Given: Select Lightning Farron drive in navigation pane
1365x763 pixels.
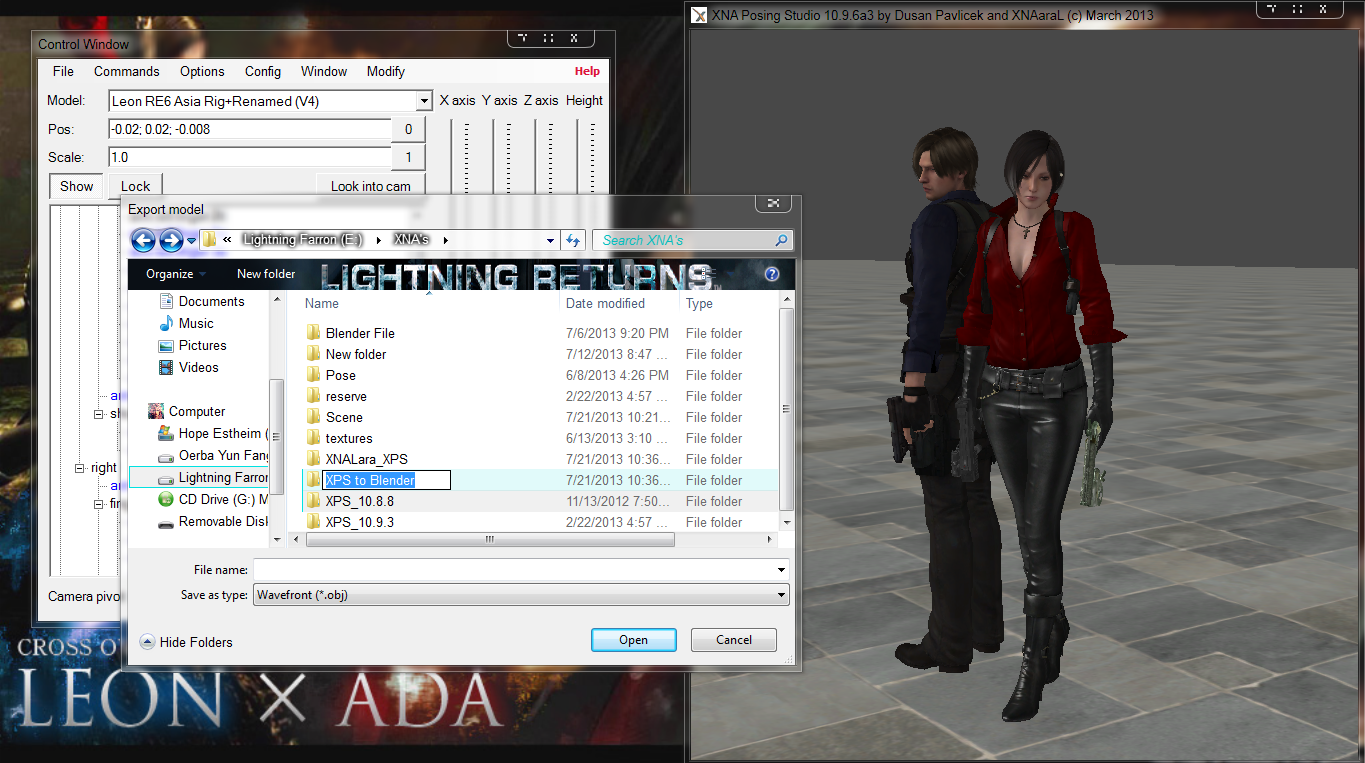Looking at the screenshot, I should [x=200, y=477].
